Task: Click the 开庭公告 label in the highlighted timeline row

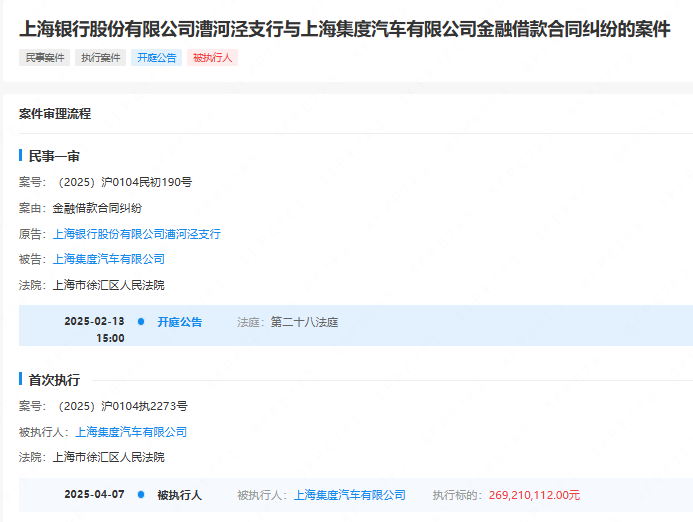Action: 179,322
